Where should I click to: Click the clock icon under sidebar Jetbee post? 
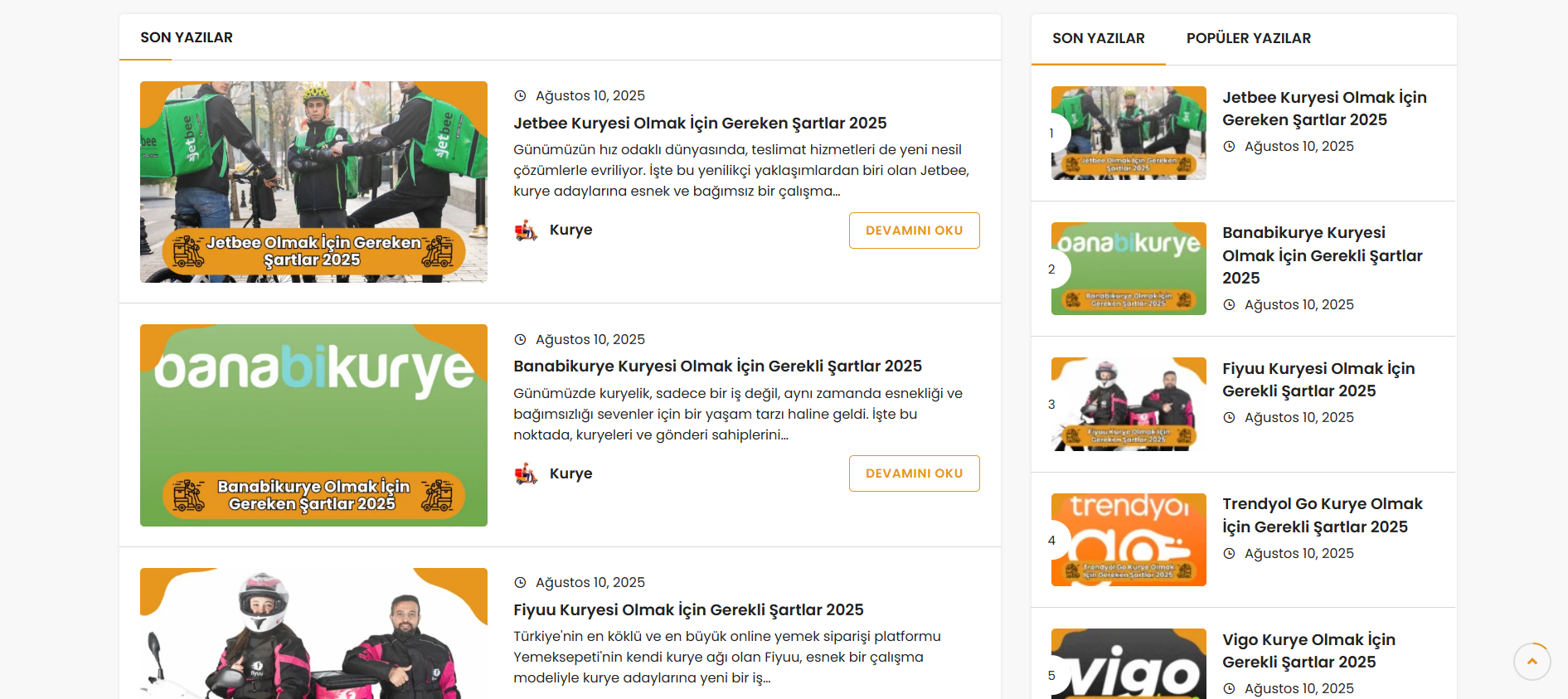(x=1229, y=147)
